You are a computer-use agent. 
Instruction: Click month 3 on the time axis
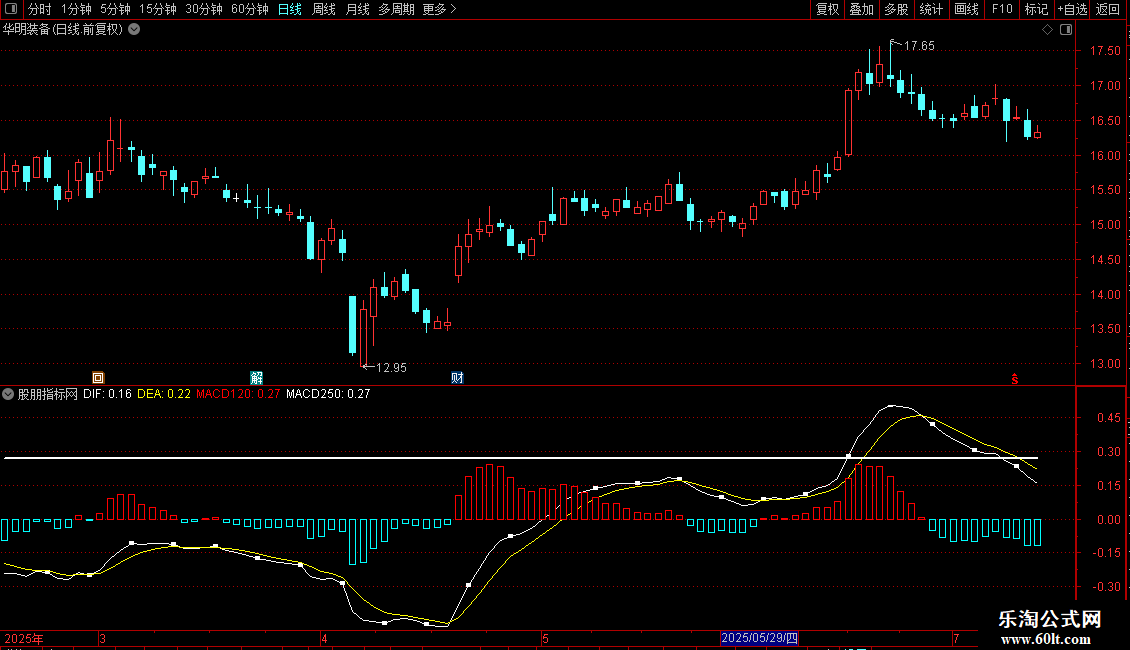click(102, 638)
